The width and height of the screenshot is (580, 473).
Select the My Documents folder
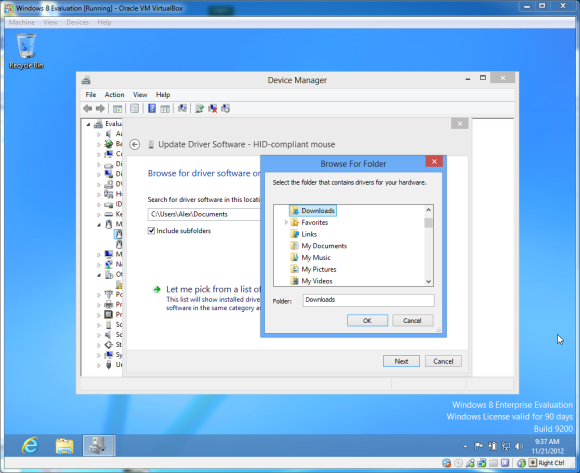[319, 246]
